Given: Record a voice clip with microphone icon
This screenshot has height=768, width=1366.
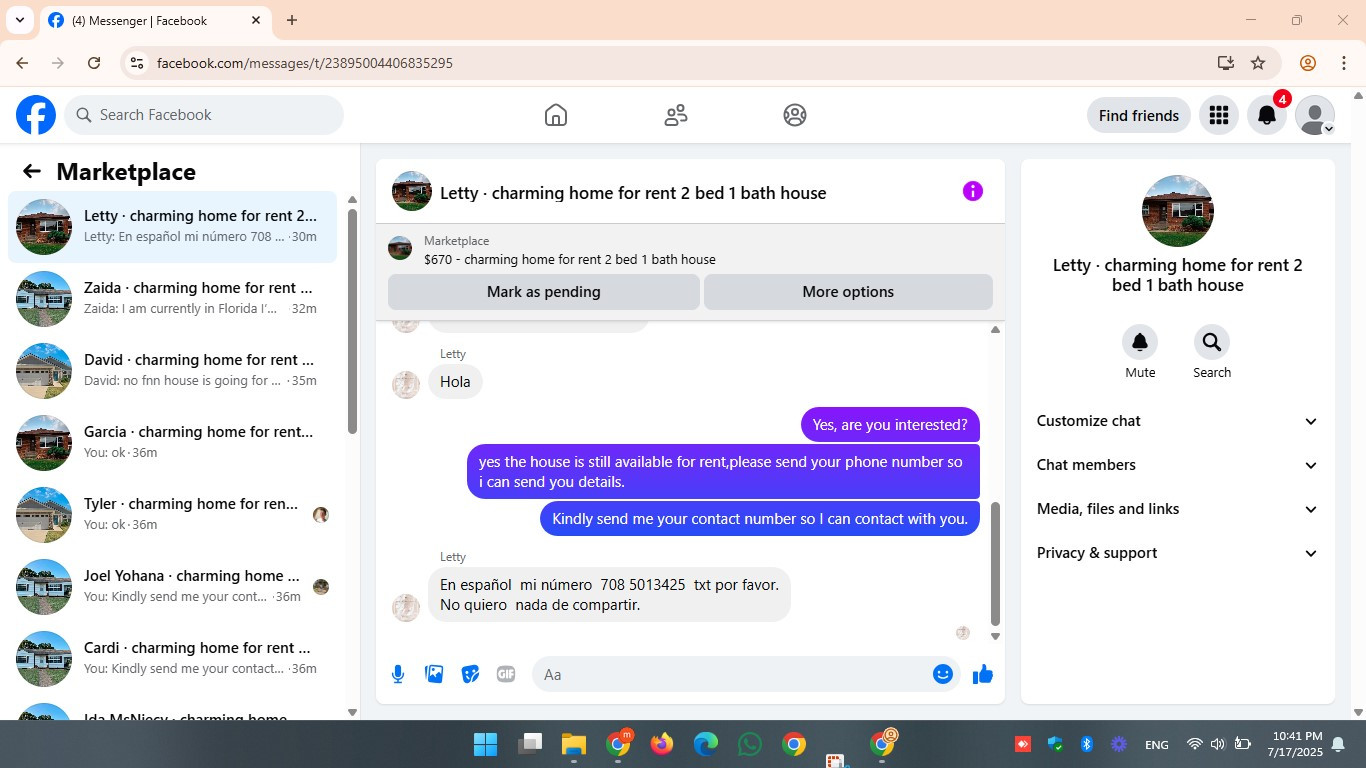Looking at the screenshot, I should point(398,674).
